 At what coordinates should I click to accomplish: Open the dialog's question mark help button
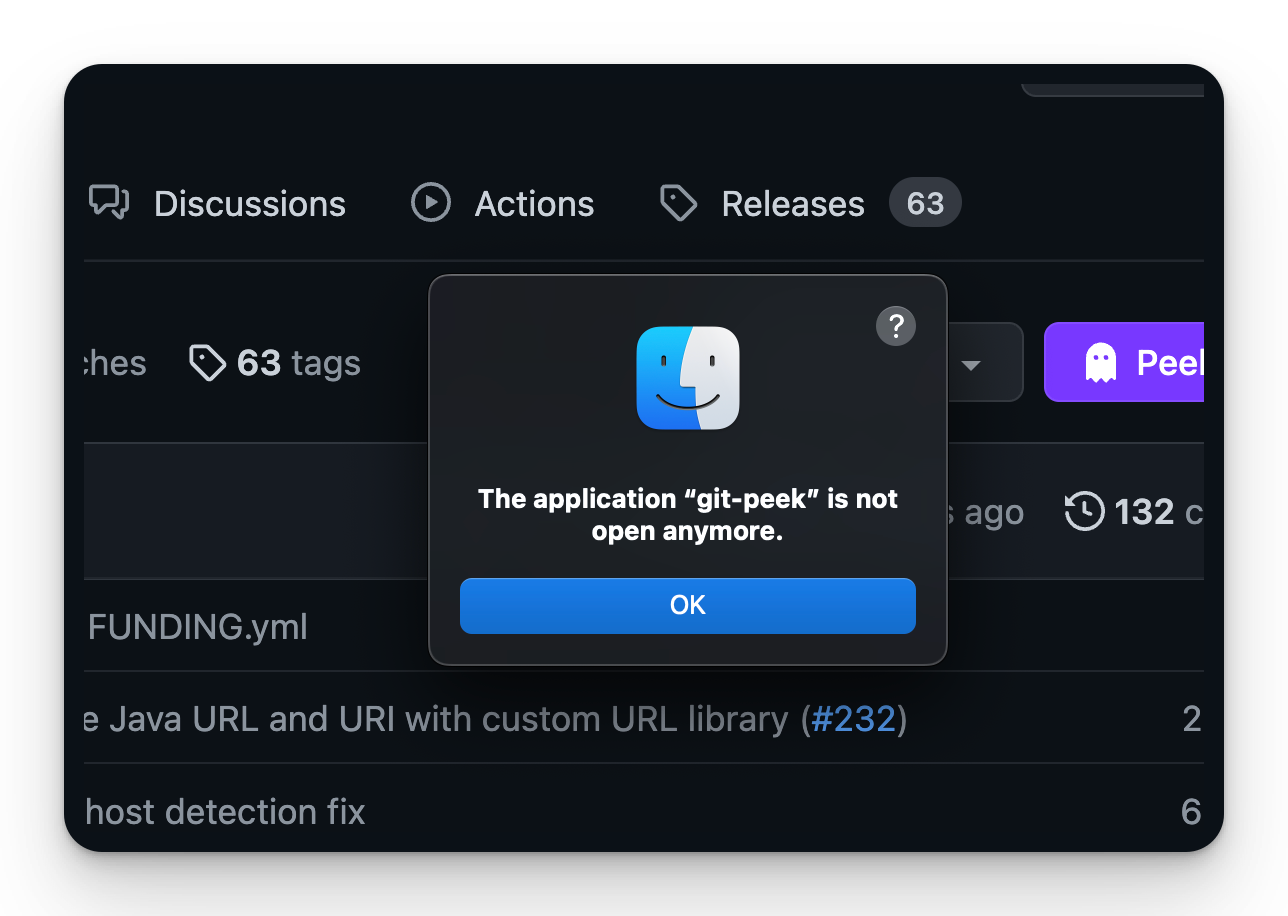(x=896, y=326)
